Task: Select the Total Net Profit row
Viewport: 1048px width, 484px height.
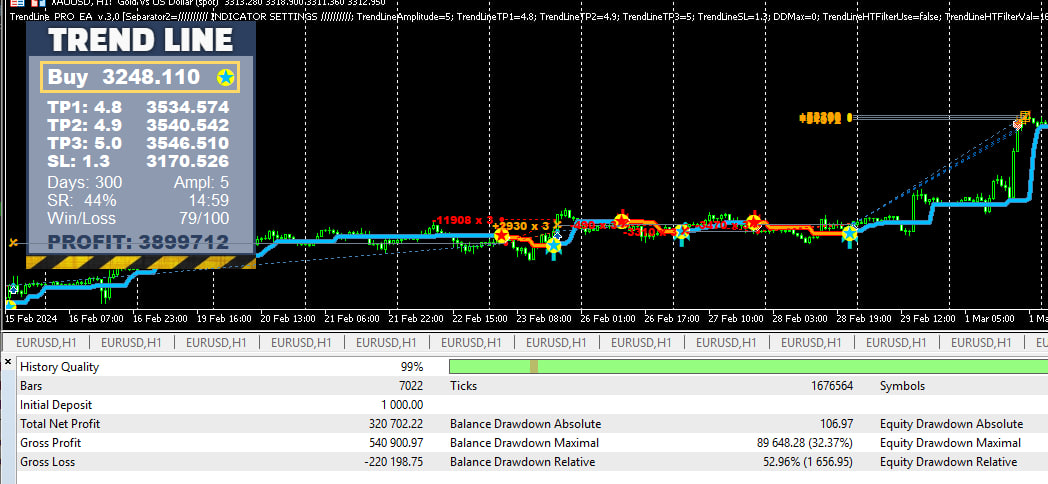Action: coord(220,424)
